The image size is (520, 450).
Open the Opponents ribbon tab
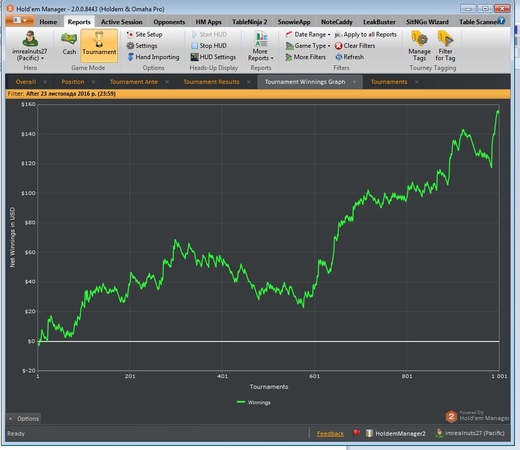[169, 22]
